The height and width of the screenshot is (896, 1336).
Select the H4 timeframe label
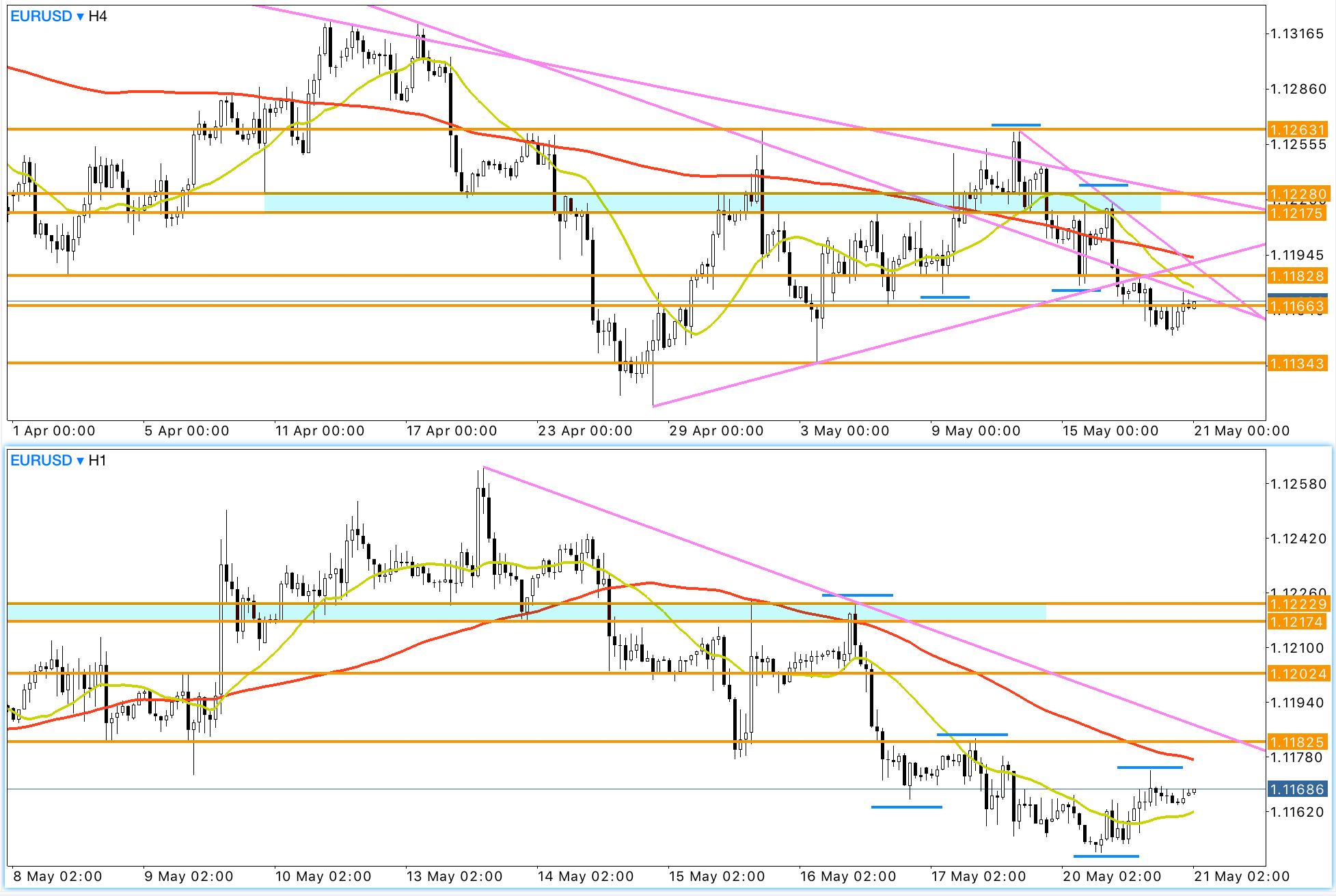pos(98,16)
